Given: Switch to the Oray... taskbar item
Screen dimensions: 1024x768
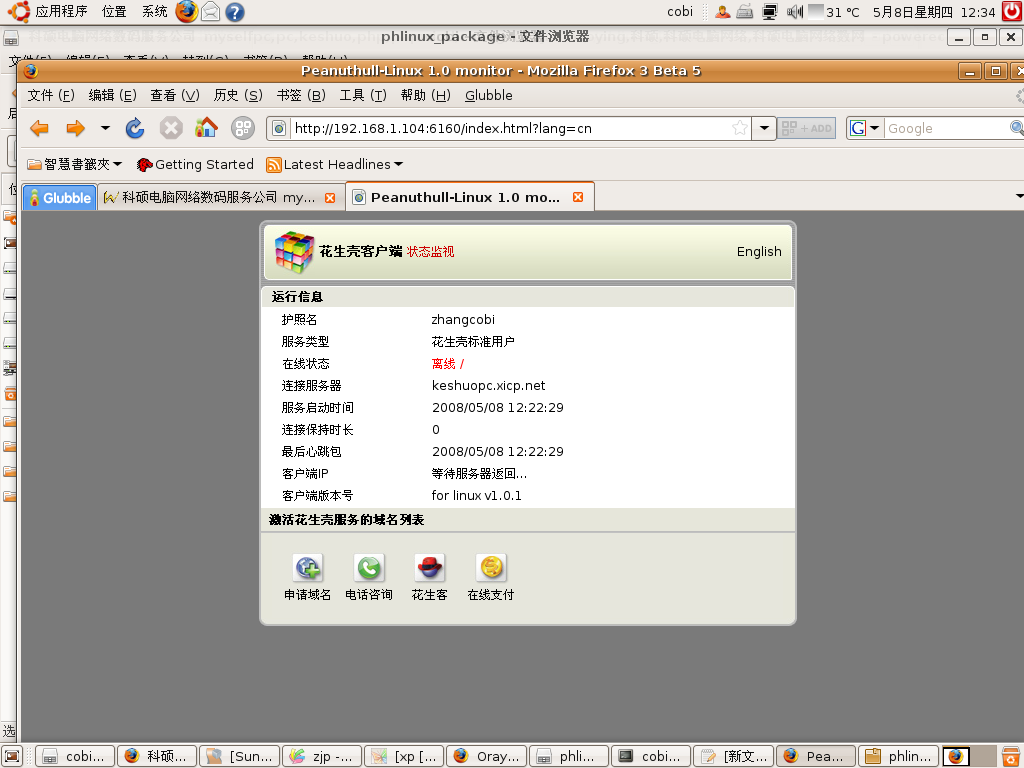Looking at the screenshot, I should (x=487, y=756).
